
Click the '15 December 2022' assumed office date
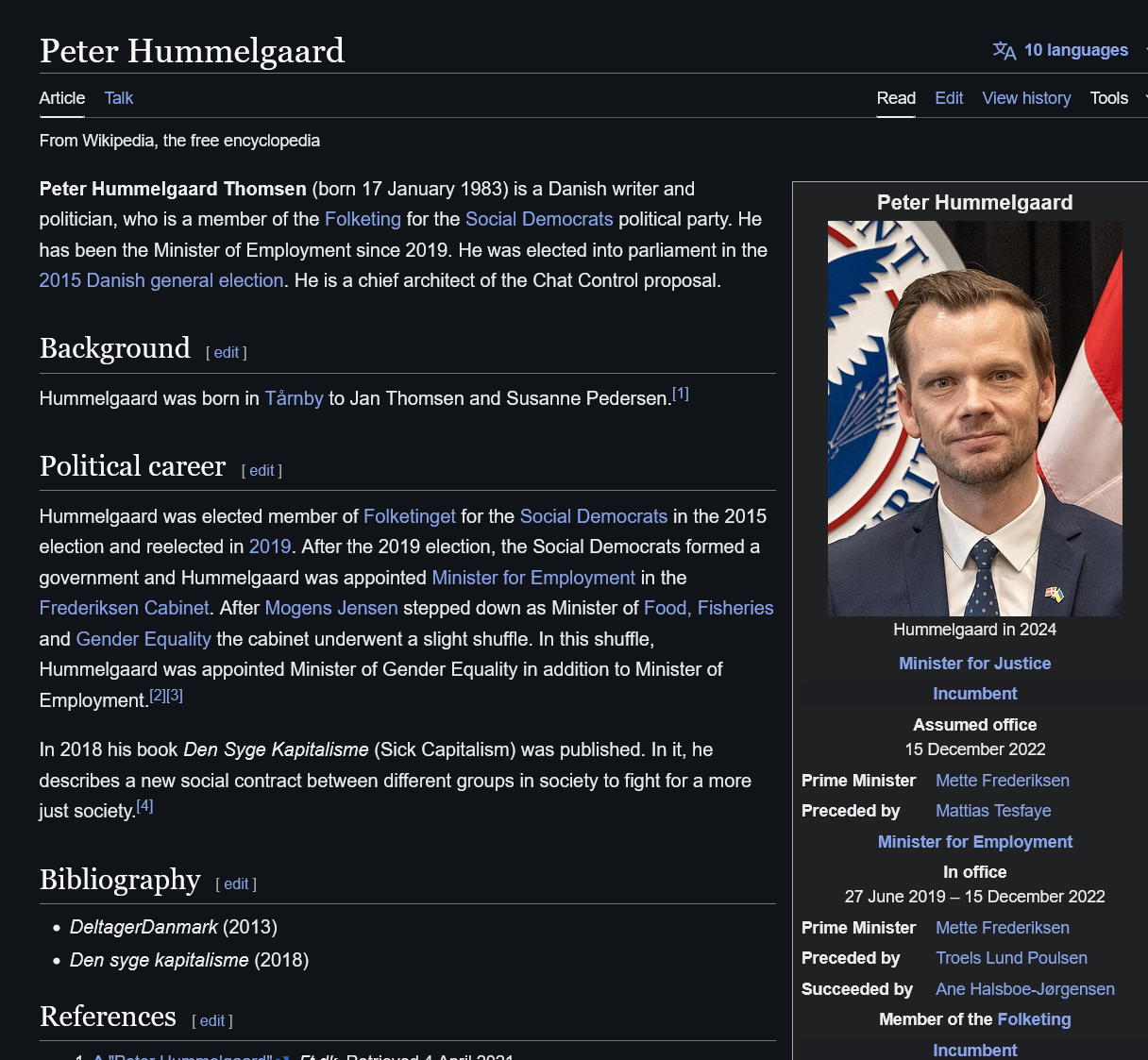(975, 749)
